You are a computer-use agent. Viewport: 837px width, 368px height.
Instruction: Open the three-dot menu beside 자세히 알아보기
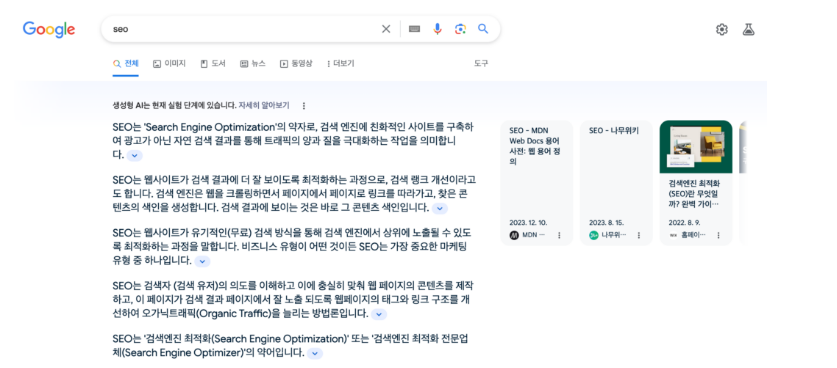pyautogui.click(x=304, y=106)
